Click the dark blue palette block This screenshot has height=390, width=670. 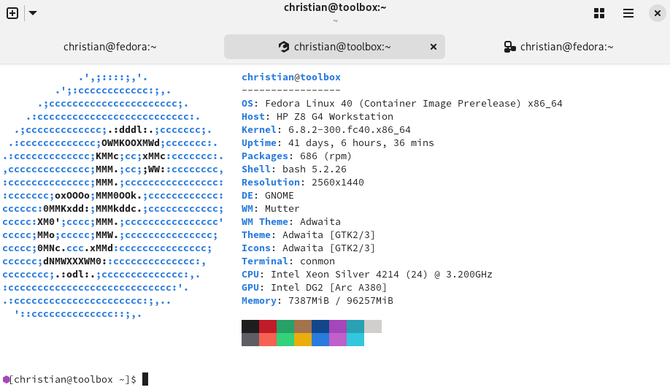point(320,326)
